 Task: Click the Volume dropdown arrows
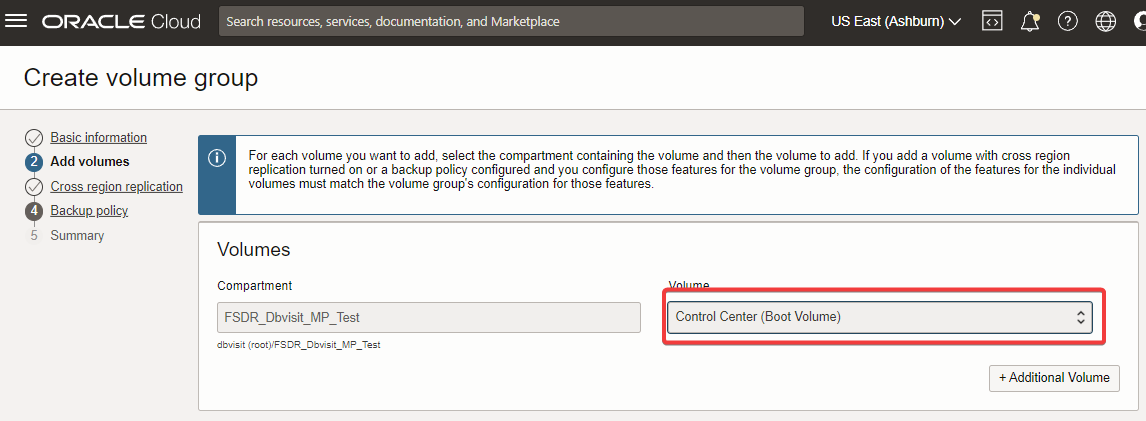(1079, 317)
